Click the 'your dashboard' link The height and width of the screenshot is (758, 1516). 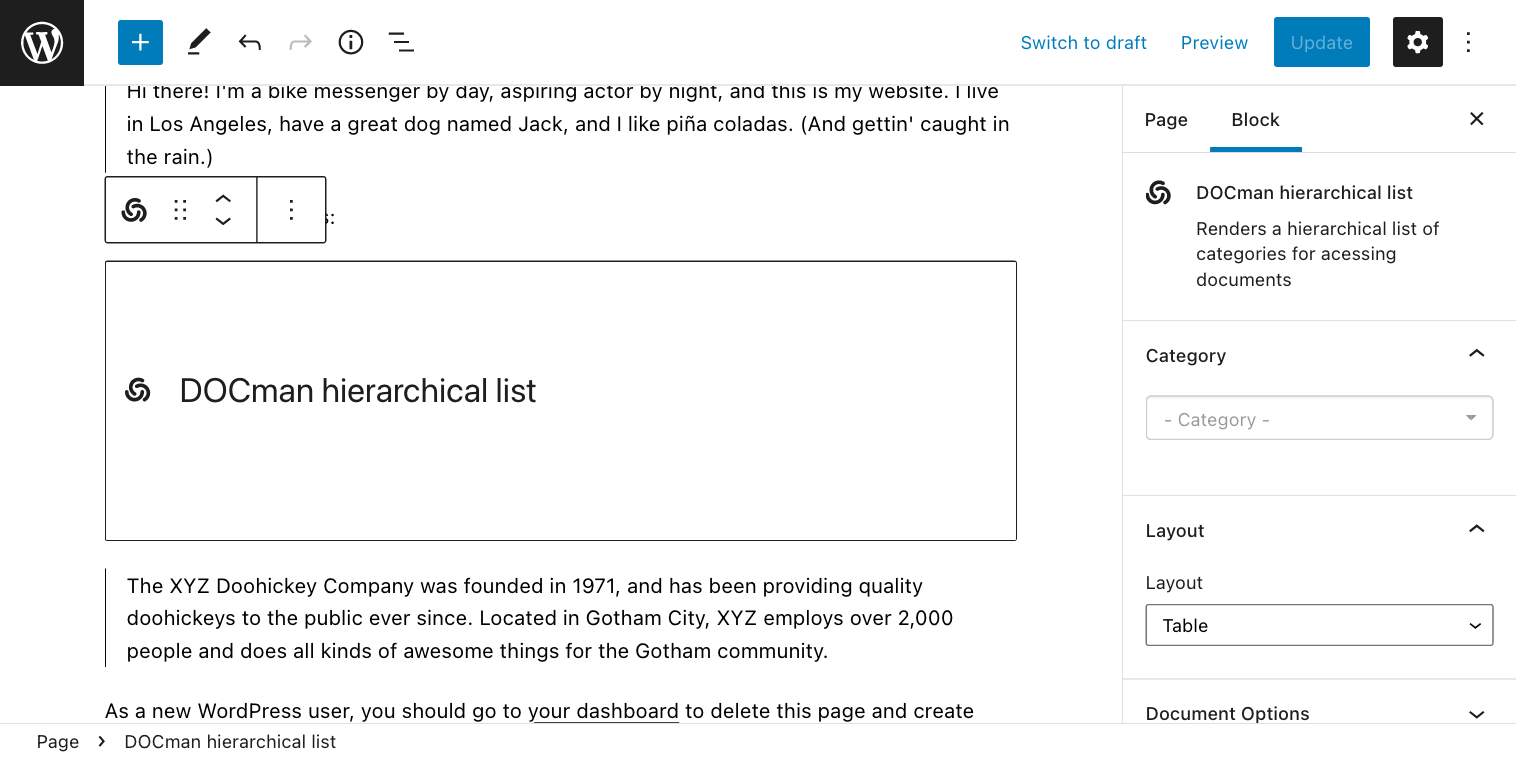603,711
